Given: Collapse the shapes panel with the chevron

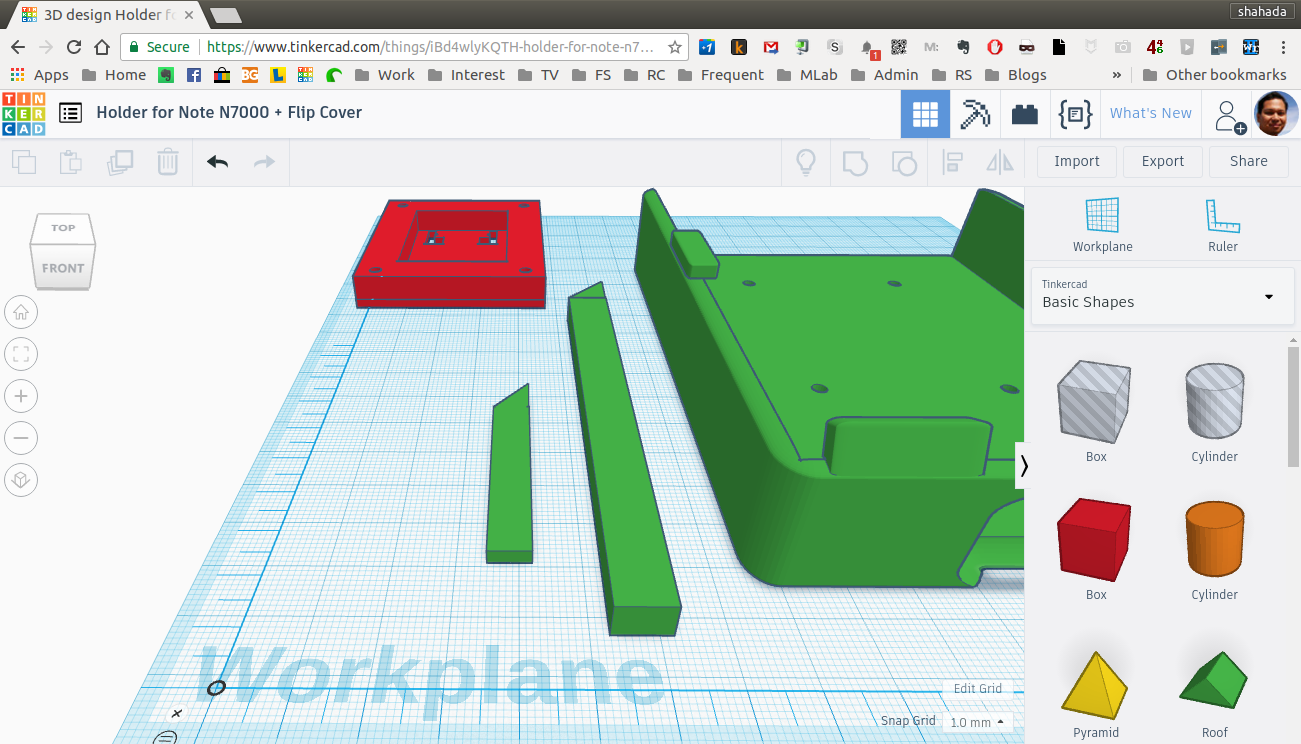Looking at the screenshot, I should click(1024, 465).
